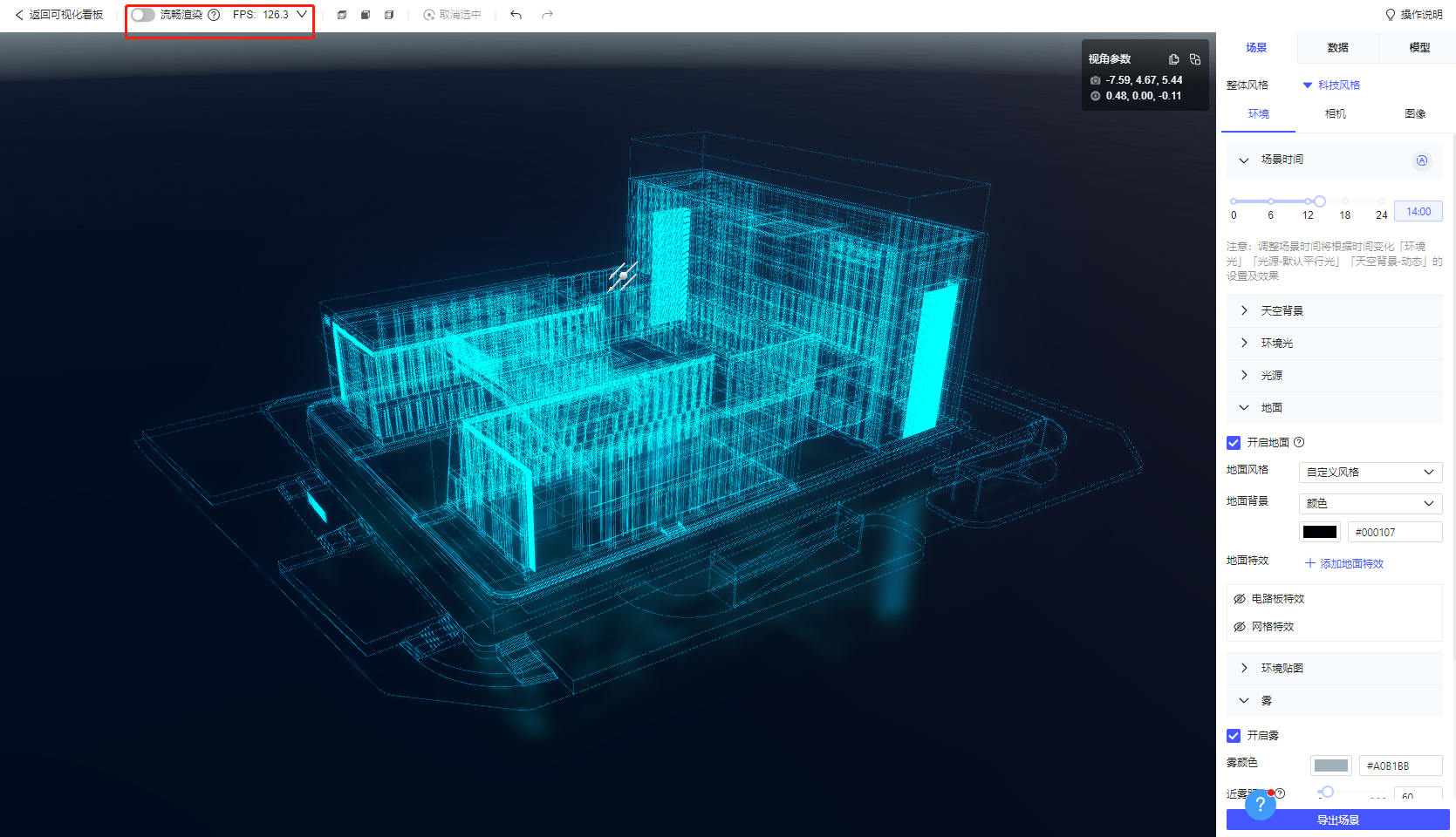This screenshot has width=1456, height=837.
Task: Click the redo arrow icon
Action: coord(547,15)
